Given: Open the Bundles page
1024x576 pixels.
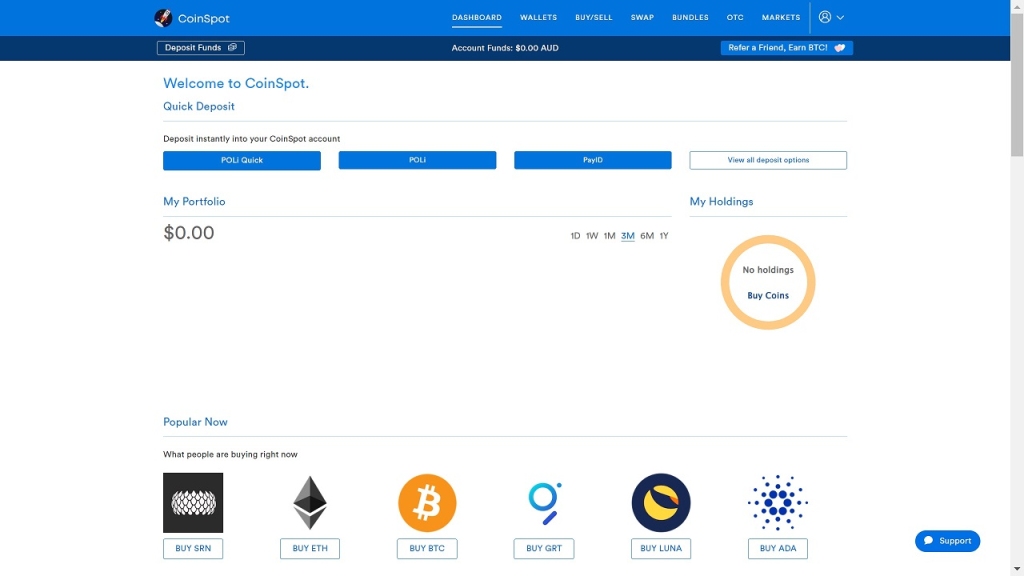Looking at the screenshot, I should 690,18.
